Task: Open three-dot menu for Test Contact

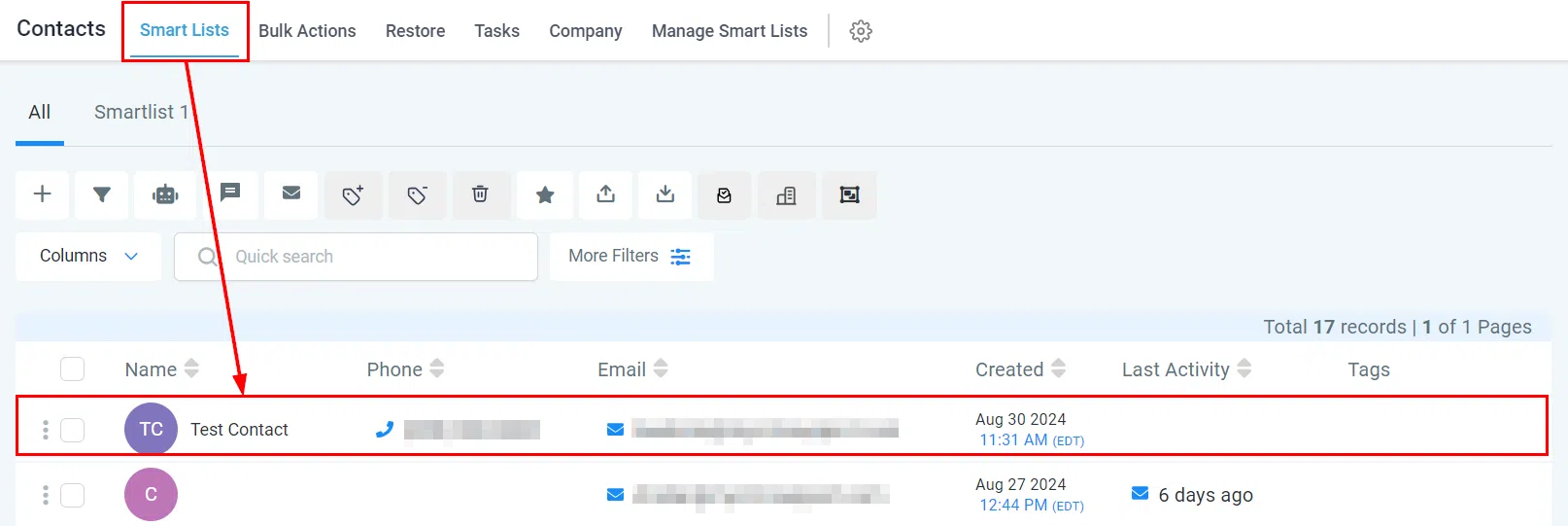Action: coord(45,430)
